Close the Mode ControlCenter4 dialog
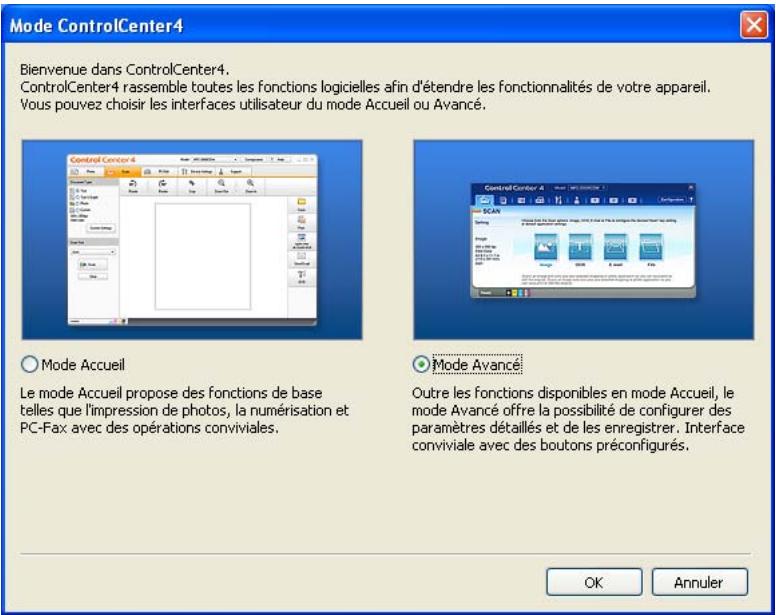The width and height of the screenshot is (776, 615). (x=754, y=24)
